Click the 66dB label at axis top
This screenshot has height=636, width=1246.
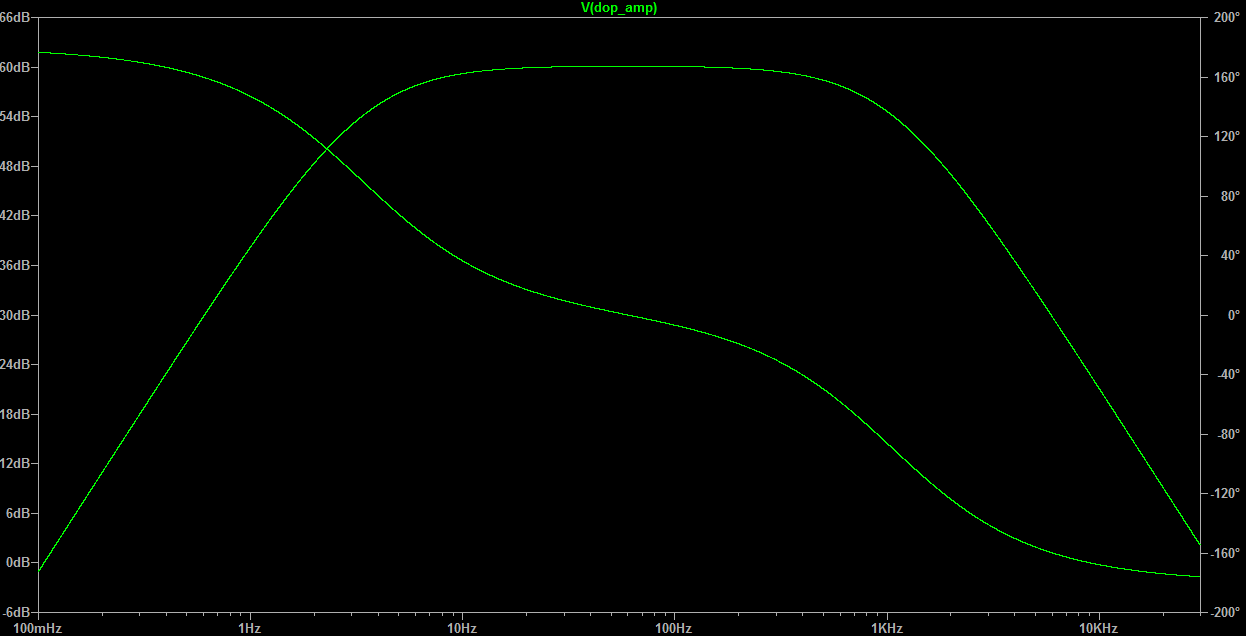(14, 17)
